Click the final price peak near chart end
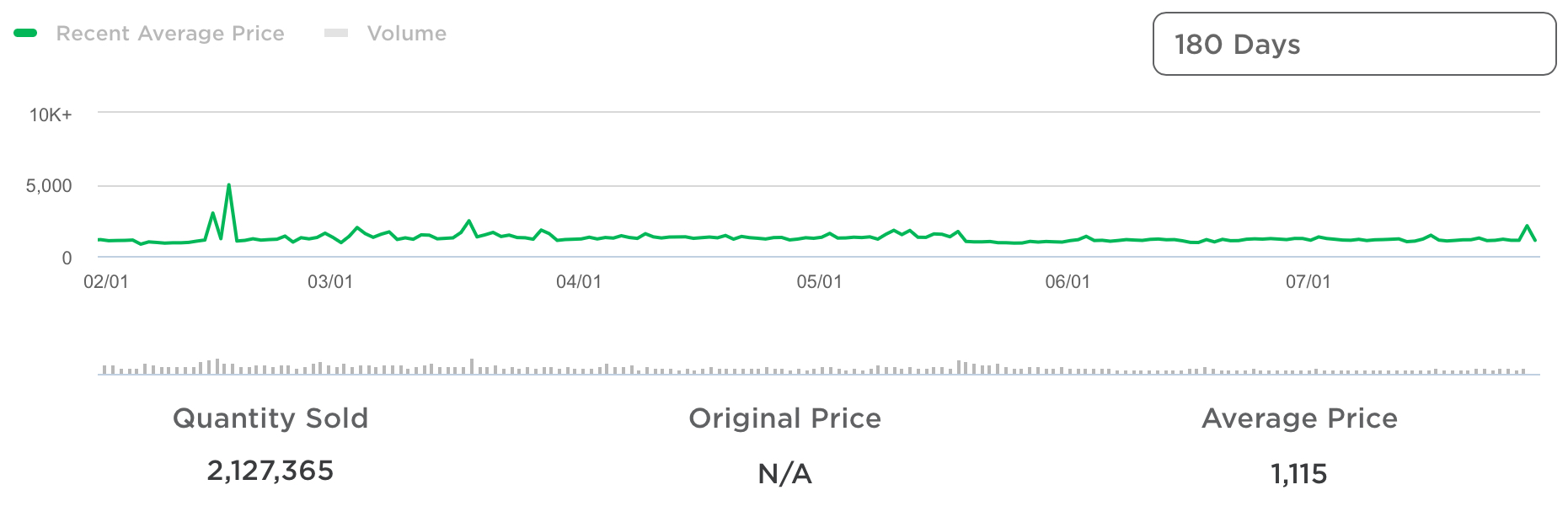The image size is (1568, 506). click(x=1528, y=226)
